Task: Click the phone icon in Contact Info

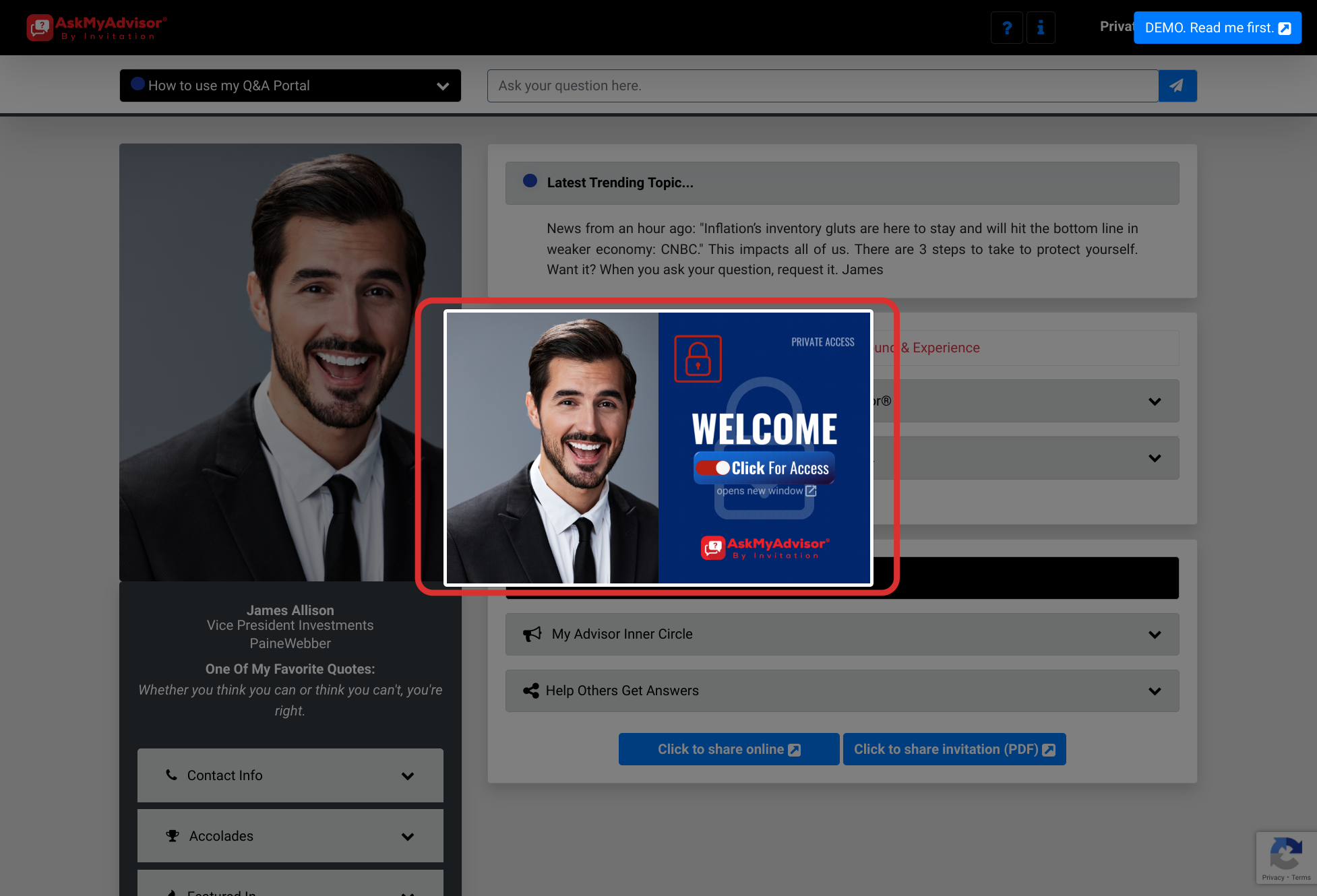Action: click(172, 775)
